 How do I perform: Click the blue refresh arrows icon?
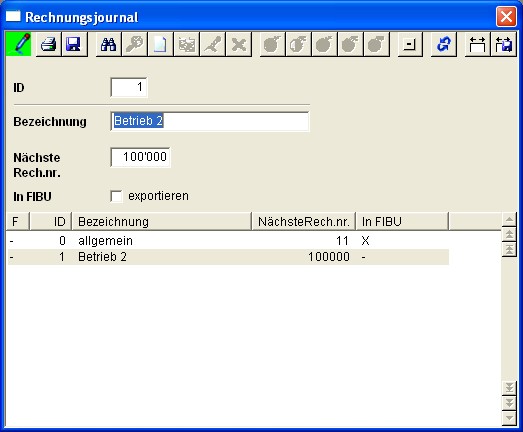(x=444, y=44)
